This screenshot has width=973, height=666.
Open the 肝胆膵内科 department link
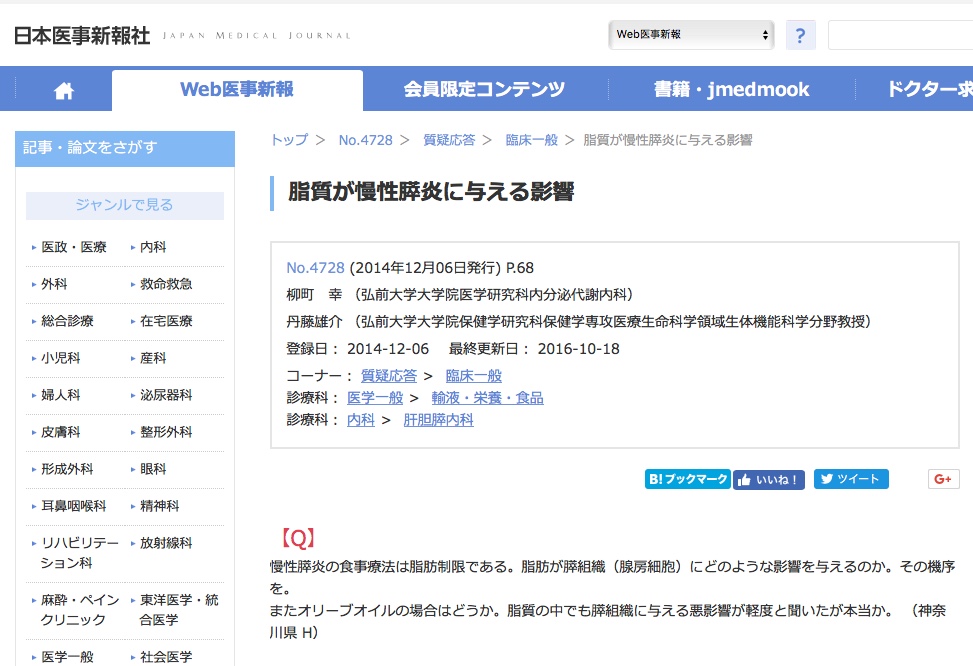pyautogui.click(x=438, y=420)
